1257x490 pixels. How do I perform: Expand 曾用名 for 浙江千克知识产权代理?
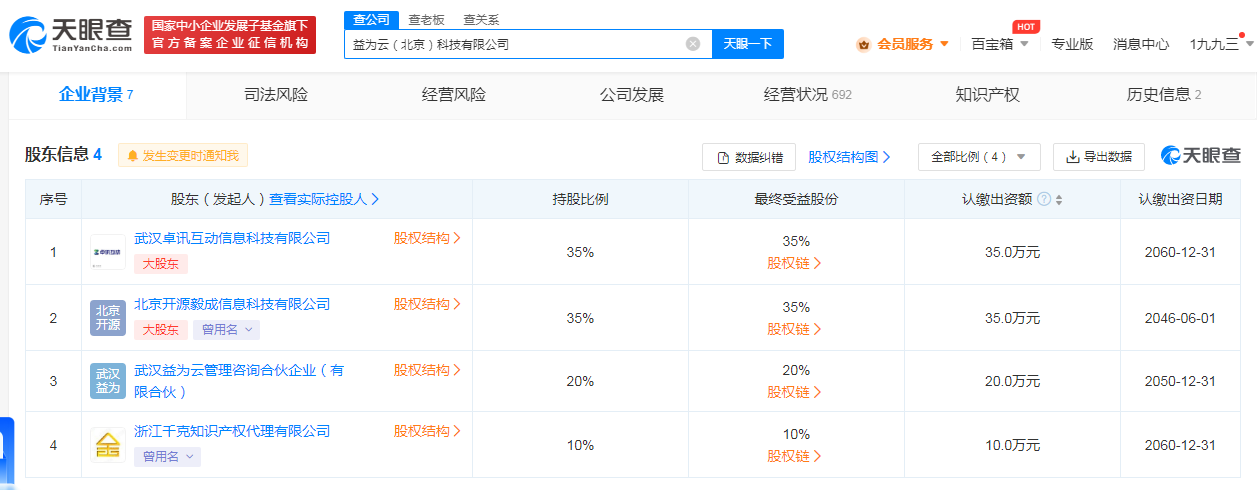click(x=167, y=456)
